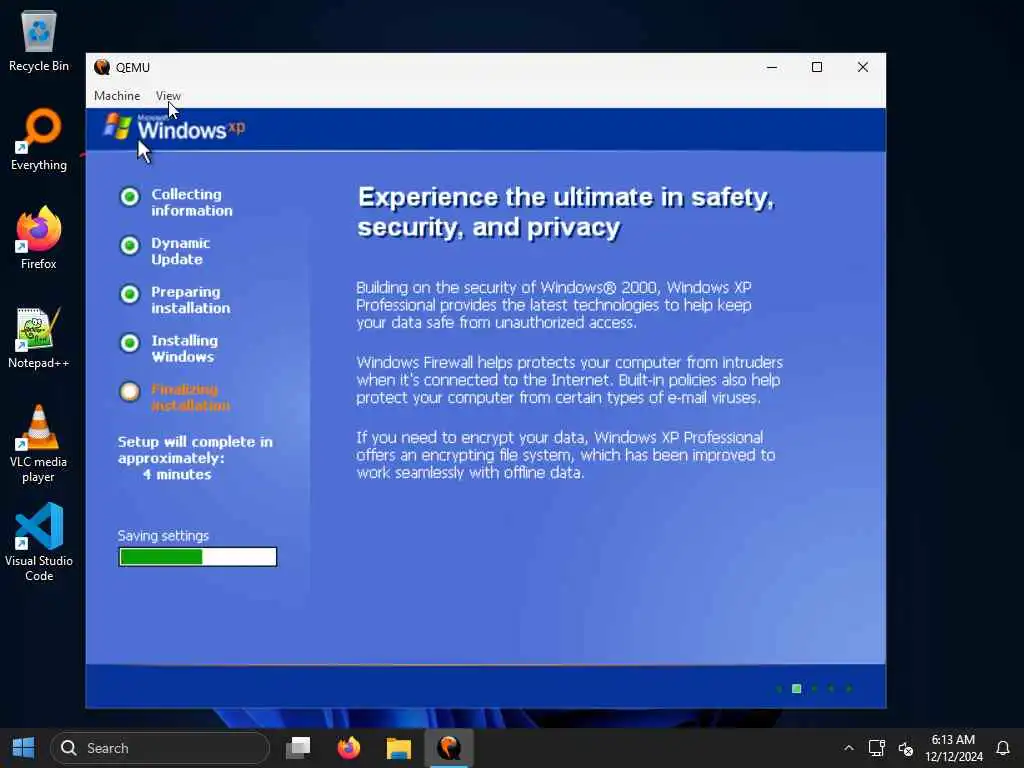Launch Firefox from the taskbar
This screenshot has height=768, width=1024.
click(349, 748)
